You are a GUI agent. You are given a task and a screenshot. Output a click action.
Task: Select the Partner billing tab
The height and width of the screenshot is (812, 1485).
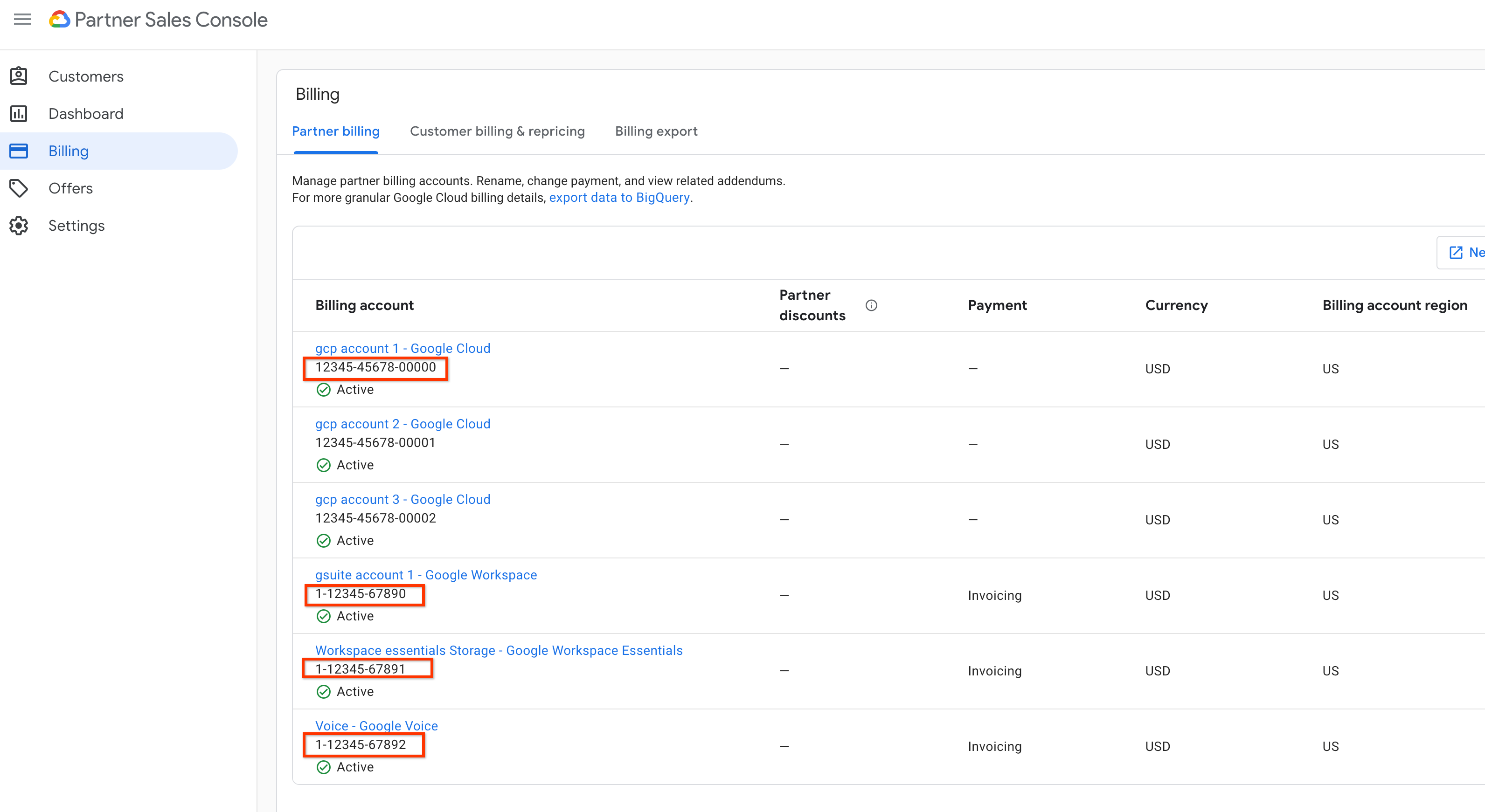click(x=336, y=131)
